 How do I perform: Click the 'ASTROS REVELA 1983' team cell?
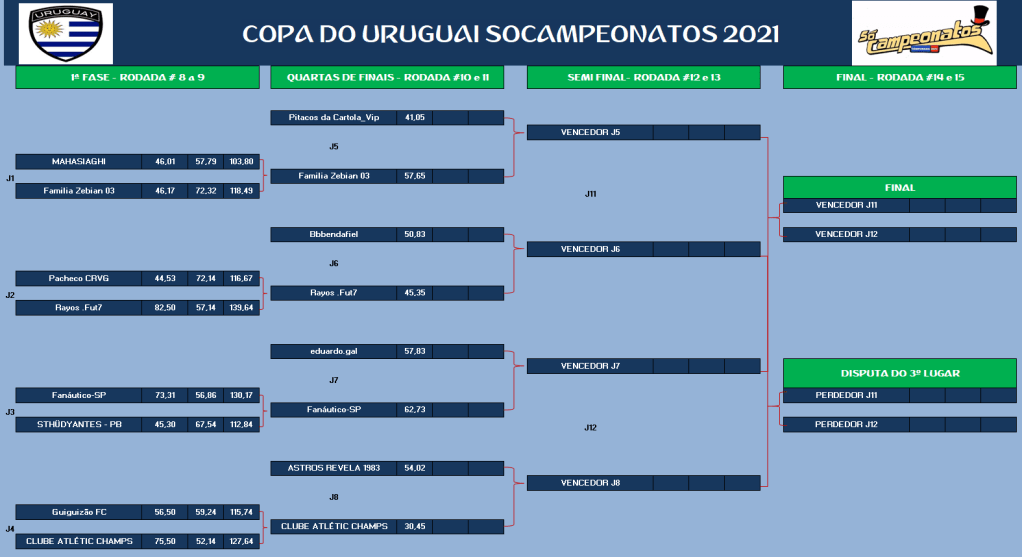point(333,468)
